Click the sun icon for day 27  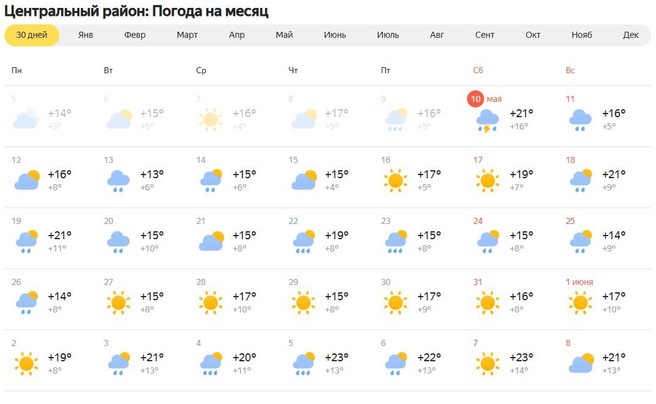click(119, 302)
